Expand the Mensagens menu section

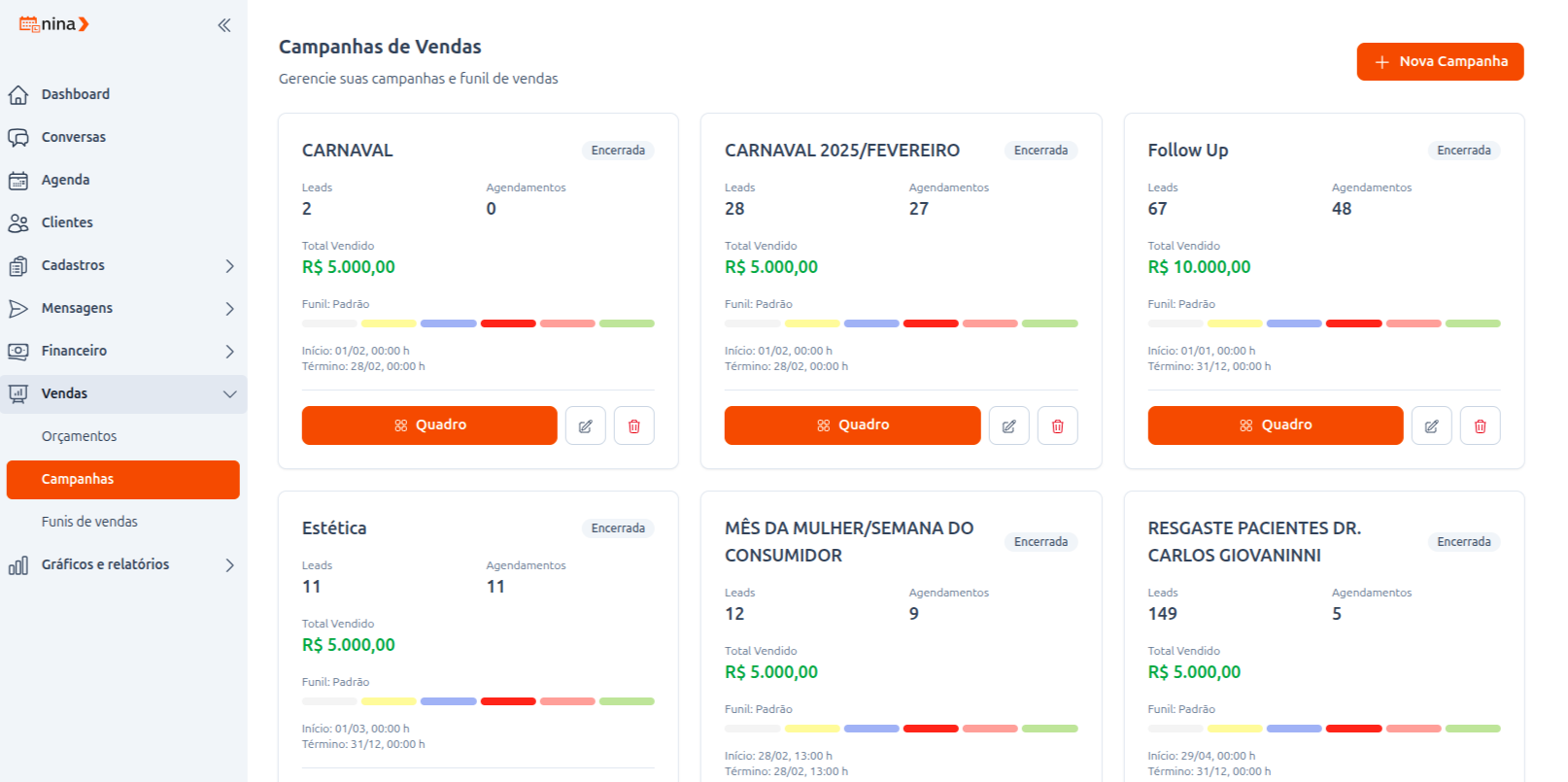pyautogui.click(x=229, y=308)
